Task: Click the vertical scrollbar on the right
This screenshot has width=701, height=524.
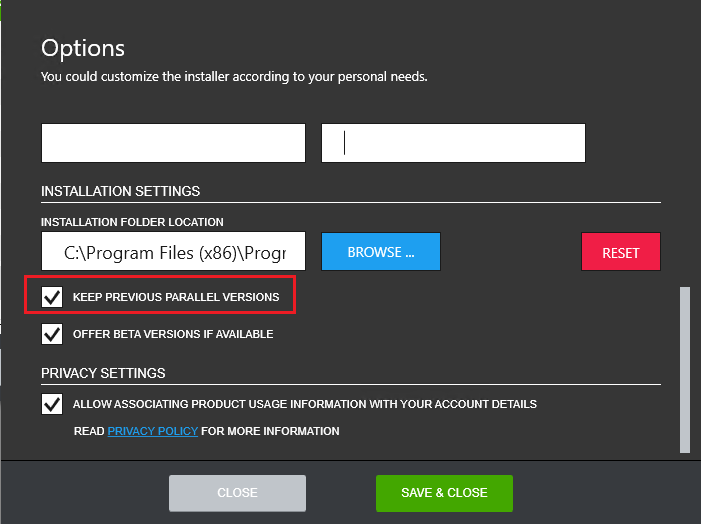Action: 684,370
